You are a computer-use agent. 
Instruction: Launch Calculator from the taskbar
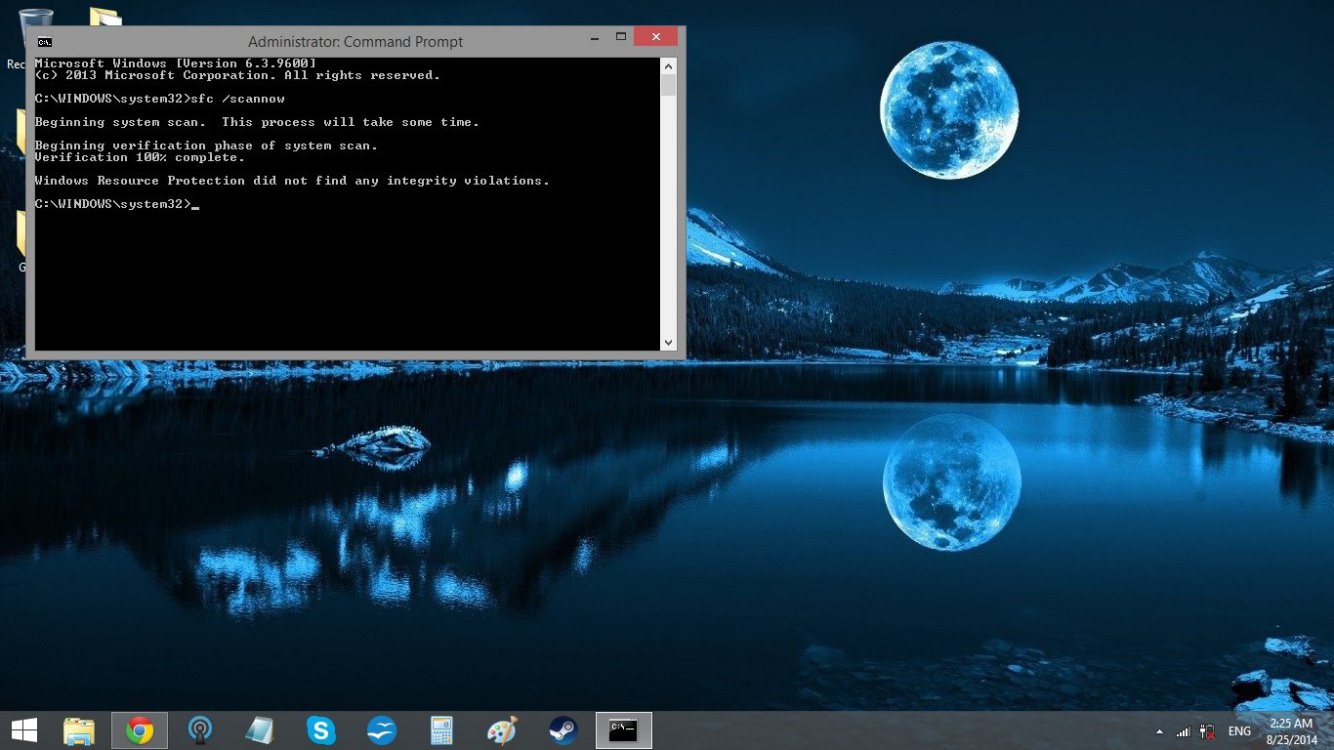pyautogui.click(x=441, y=731)
